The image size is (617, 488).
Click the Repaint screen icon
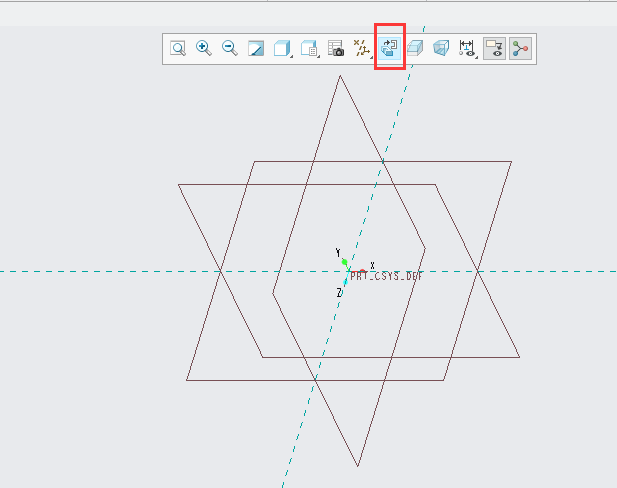(x=256, y=49)
